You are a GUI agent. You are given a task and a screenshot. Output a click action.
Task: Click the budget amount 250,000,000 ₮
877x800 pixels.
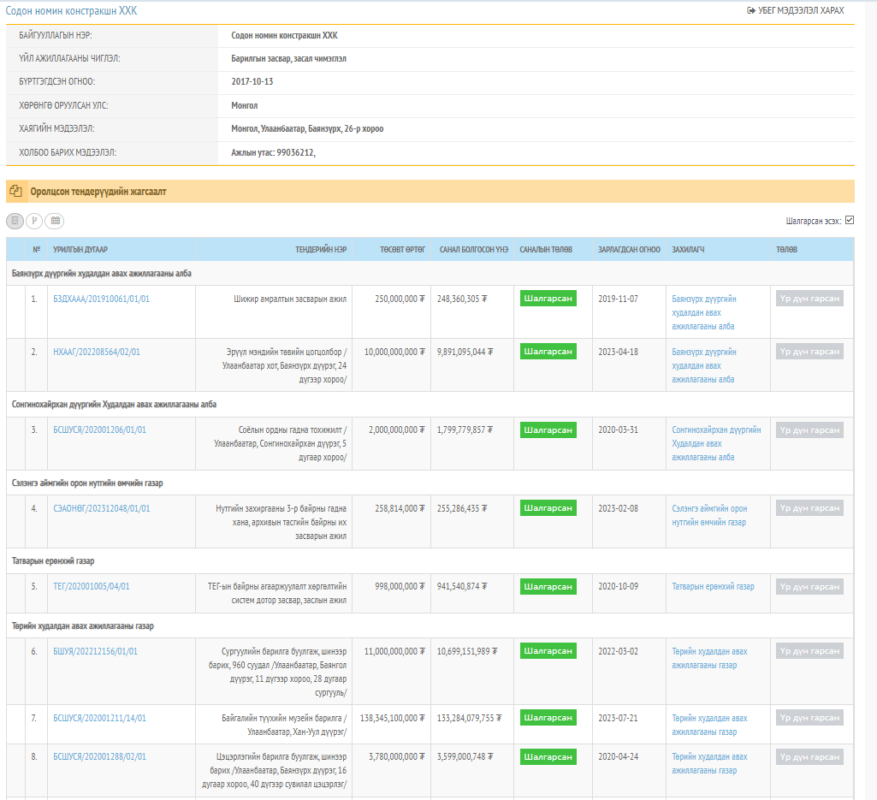tap(400, 299)
